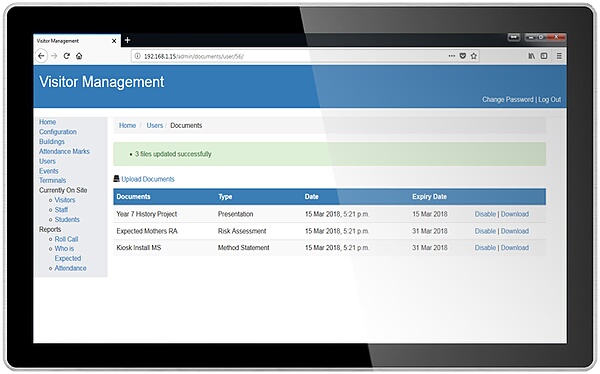Open page actions three-dot menu
Viewport: 600px width, 374px height.
452,56
